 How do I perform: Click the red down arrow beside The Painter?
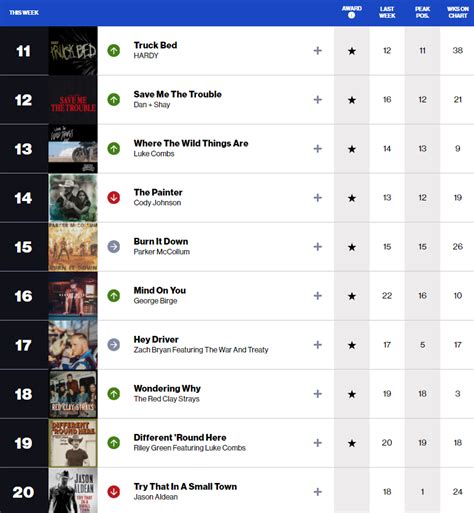114,198
